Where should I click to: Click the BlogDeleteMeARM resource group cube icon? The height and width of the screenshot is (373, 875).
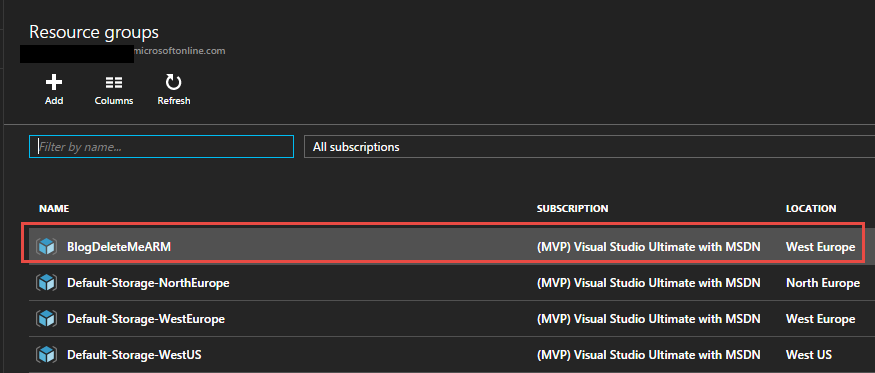[47, 246]
